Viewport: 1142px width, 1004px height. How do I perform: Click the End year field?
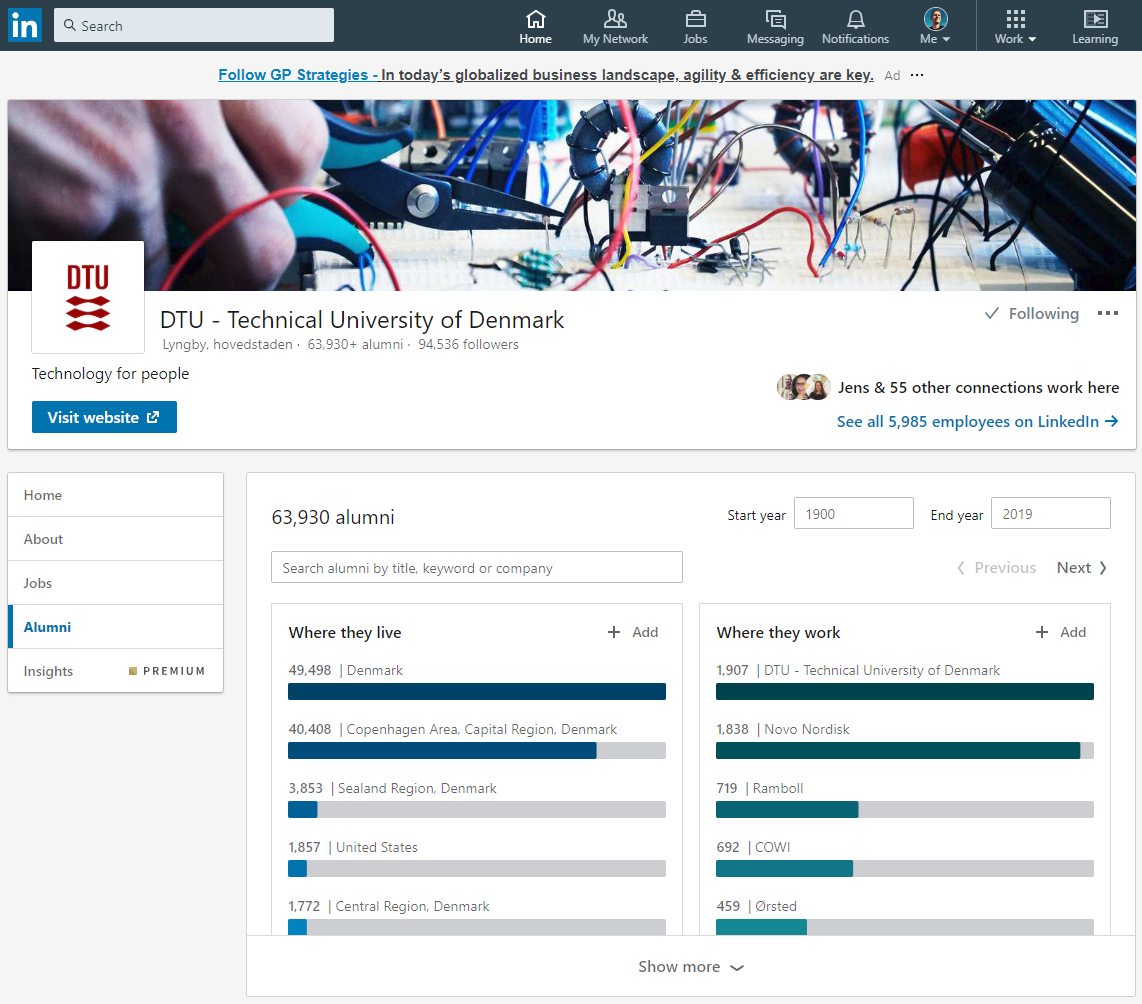tap(1050, 513)
